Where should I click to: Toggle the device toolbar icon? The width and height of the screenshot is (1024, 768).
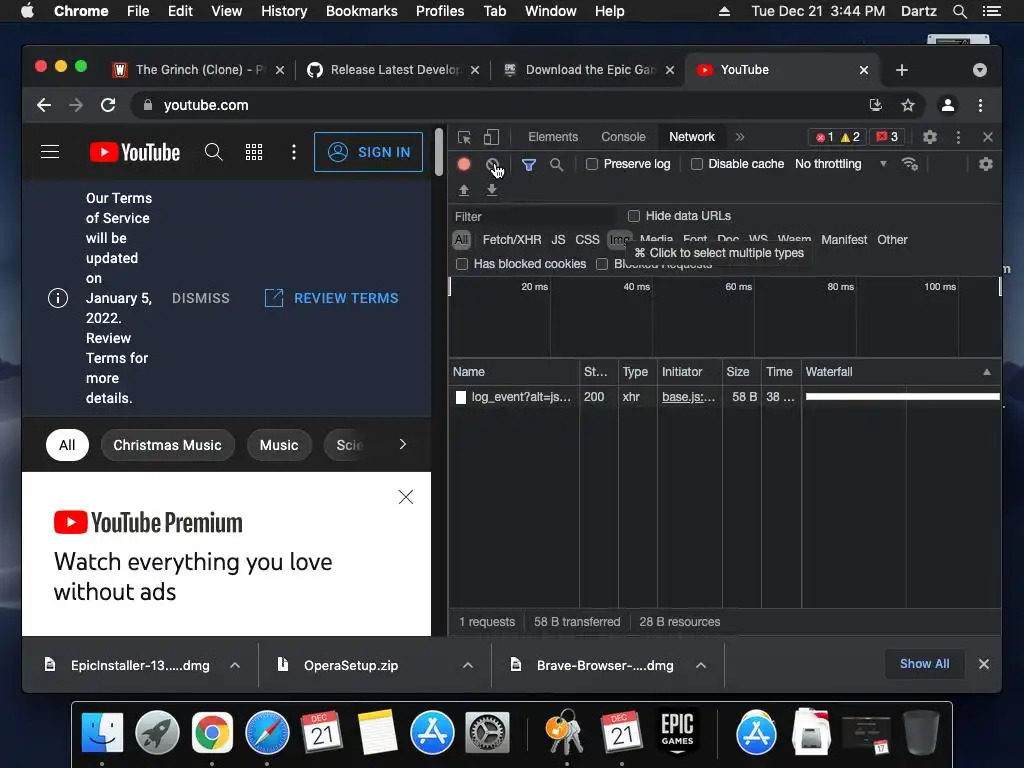click(491, 137)
